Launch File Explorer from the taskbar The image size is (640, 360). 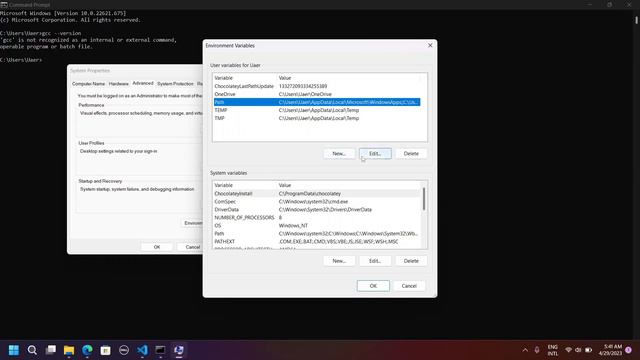[x=69, y=350]
